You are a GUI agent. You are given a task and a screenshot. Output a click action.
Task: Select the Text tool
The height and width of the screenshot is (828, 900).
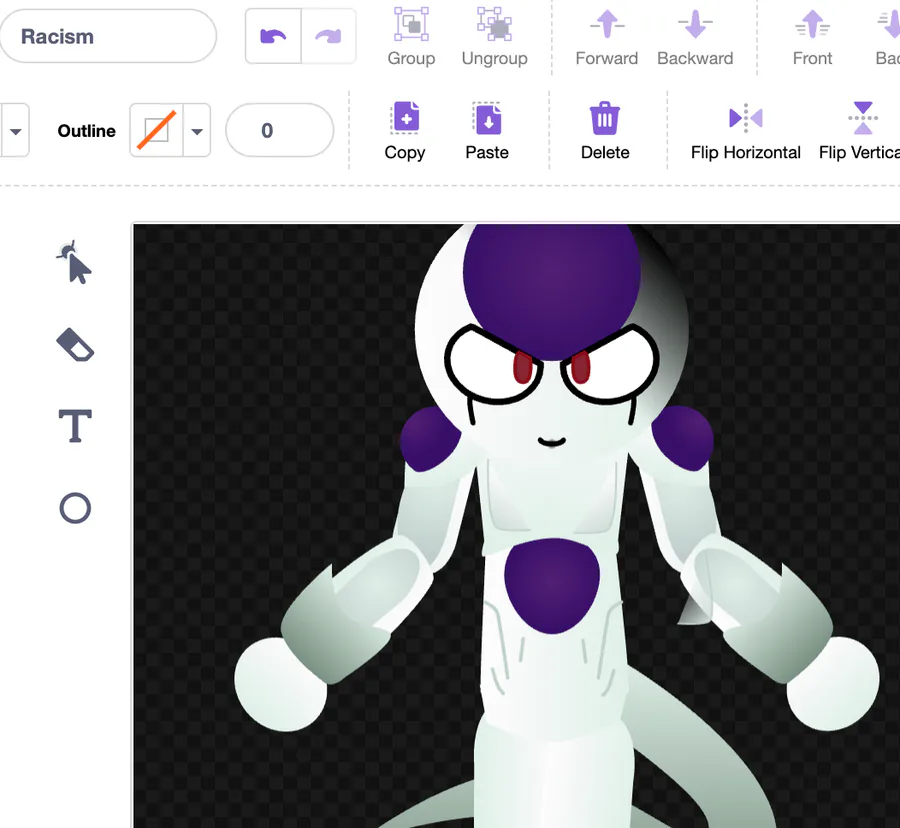point(75,426)
